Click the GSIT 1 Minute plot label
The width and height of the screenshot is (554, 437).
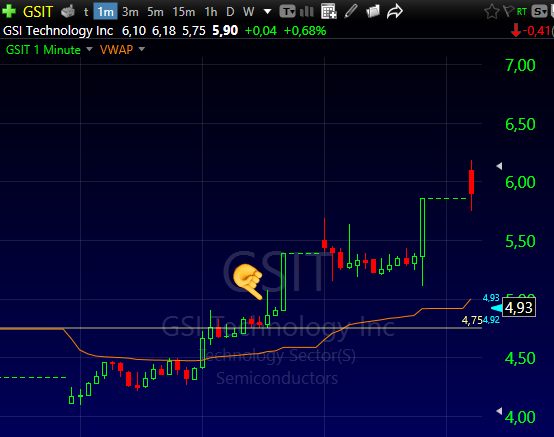pos(43,49)
